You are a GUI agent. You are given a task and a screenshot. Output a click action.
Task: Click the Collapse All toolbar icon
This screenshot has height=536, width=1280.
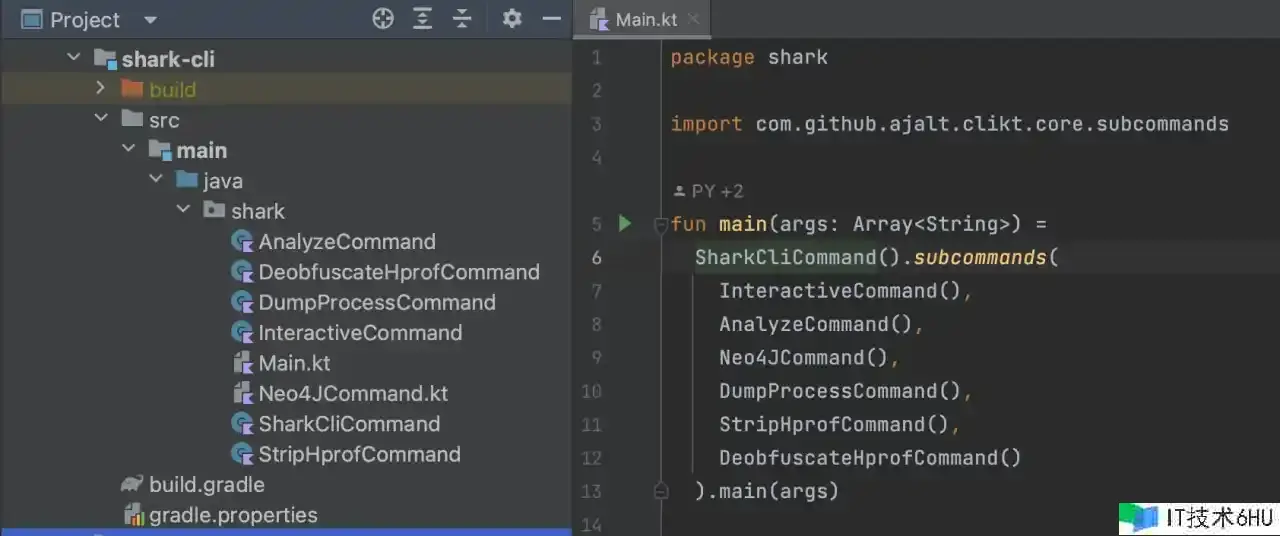[461, 19]
